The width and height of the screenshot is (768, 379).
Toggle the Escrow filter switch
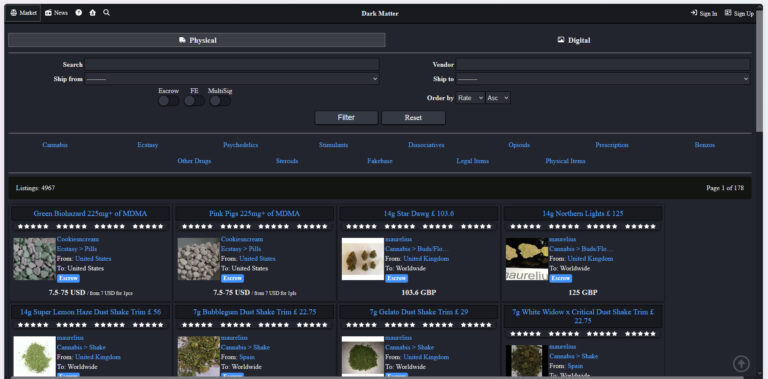(168, 101)
